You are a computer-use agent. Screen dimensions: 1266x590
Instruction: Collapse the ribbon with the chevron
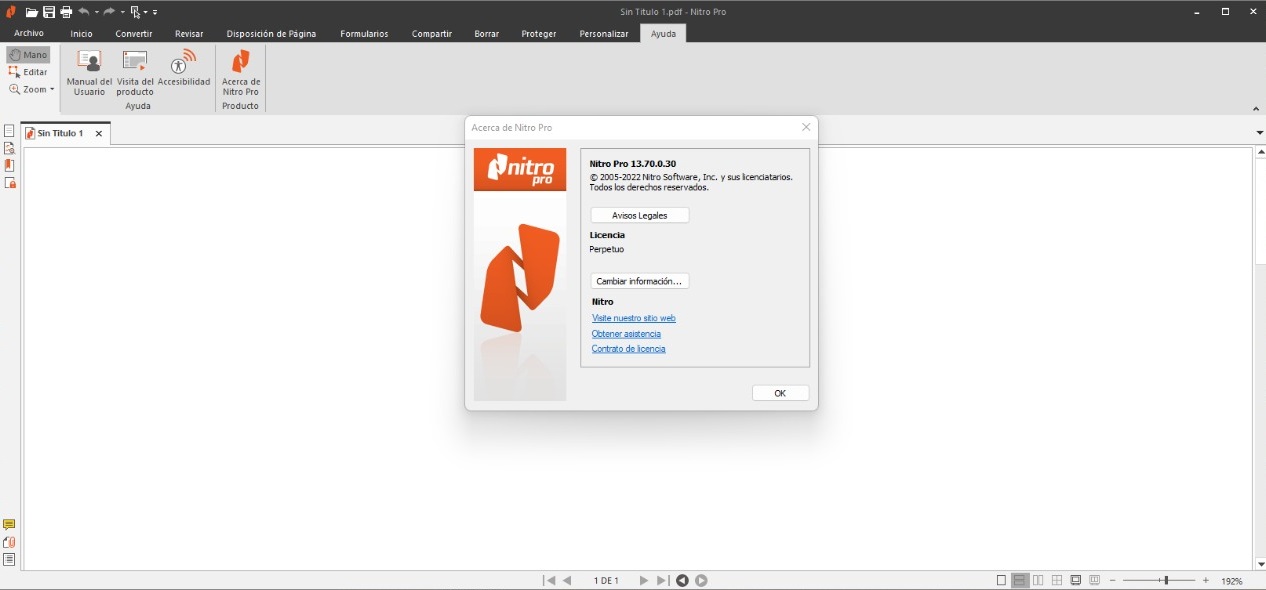[x=1256, y=108]
